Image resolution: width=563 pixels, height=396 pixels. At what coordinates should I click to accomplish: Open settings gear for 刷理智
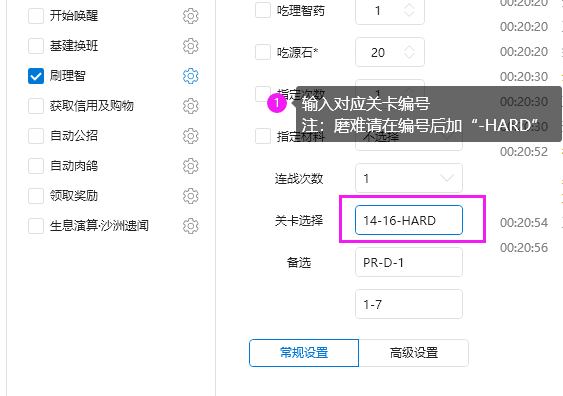tap(190, 76)
